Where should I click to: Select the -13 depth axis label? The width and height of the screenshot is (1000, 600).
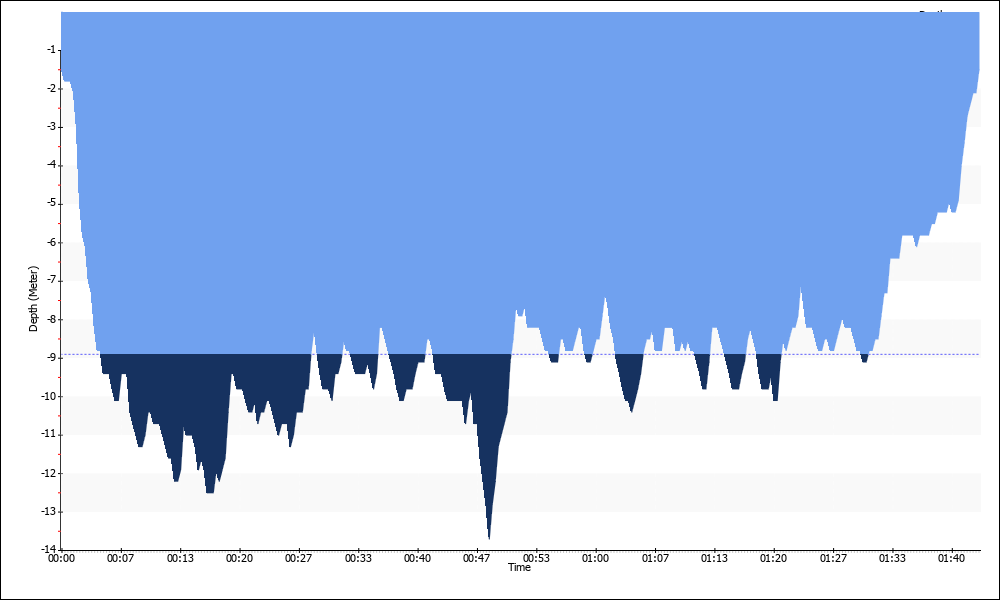tap(50, 511)
